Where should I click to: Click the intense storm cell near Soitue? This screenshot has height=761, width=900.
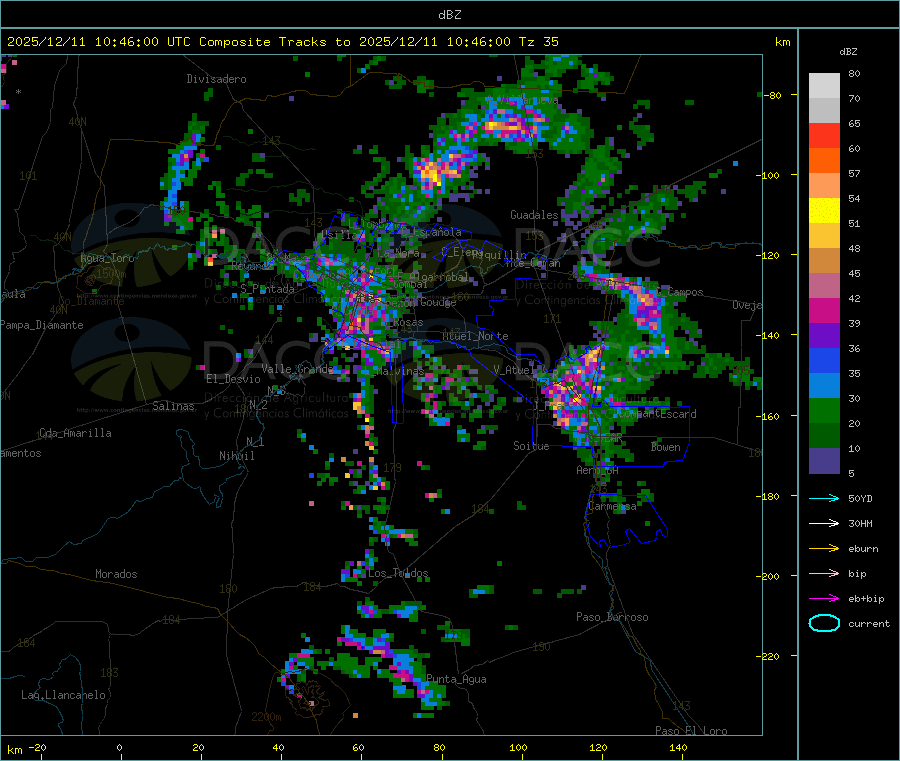(574, 390)
